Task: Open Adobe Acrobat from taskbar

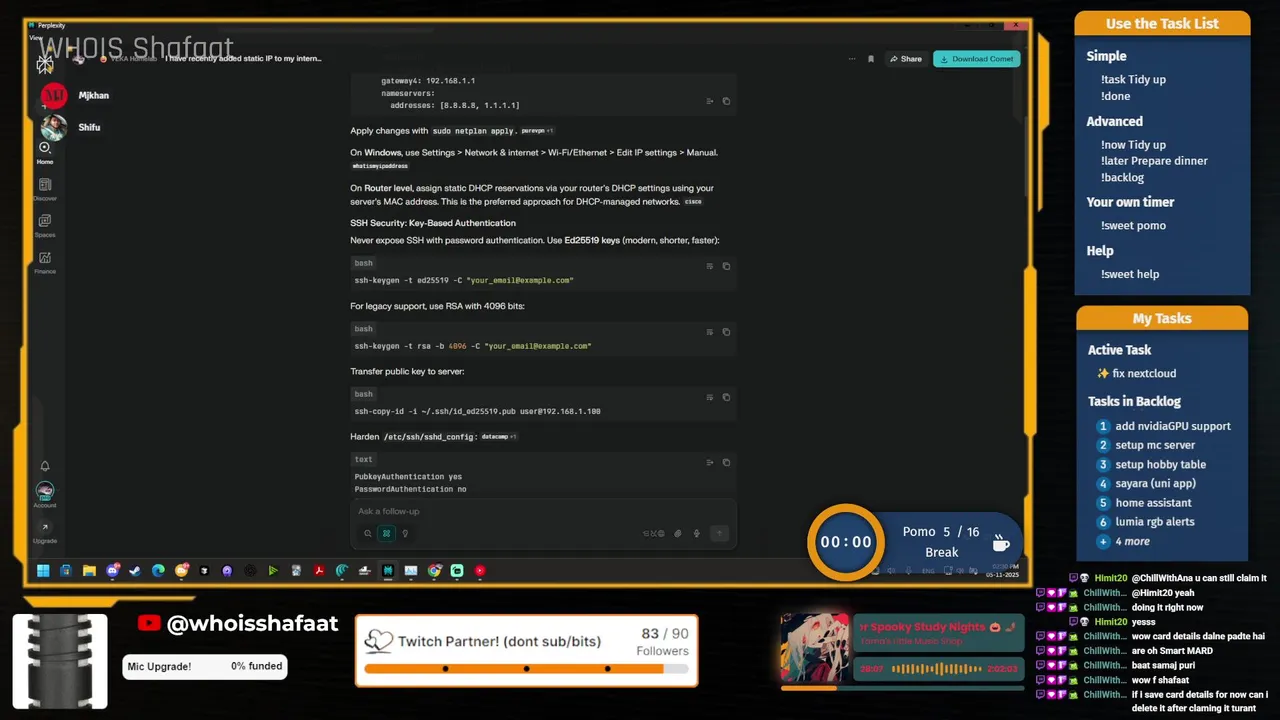Action: pos(319,571)
